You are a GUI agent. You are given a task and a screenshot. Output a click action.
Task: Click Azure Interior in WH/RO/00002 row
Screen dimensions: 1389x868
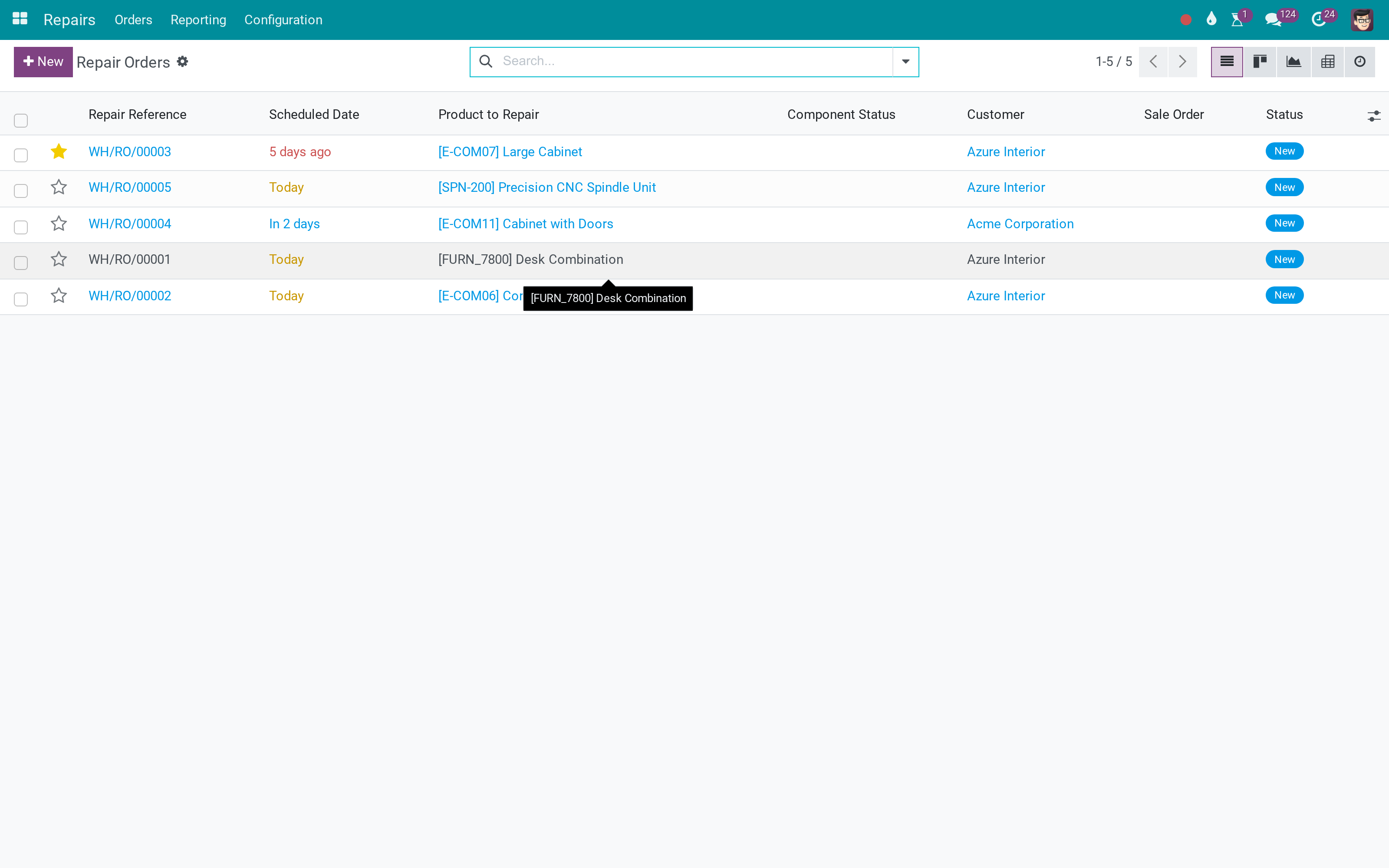[x=1006, y=296]
